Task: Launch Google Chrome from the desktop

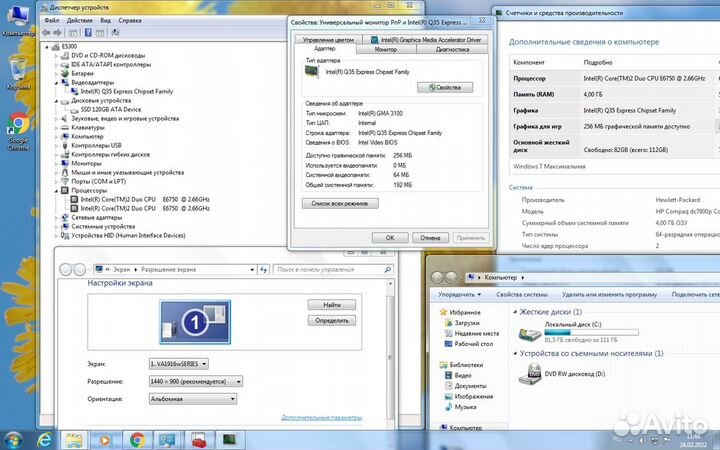Action: (x=18, y=131)
